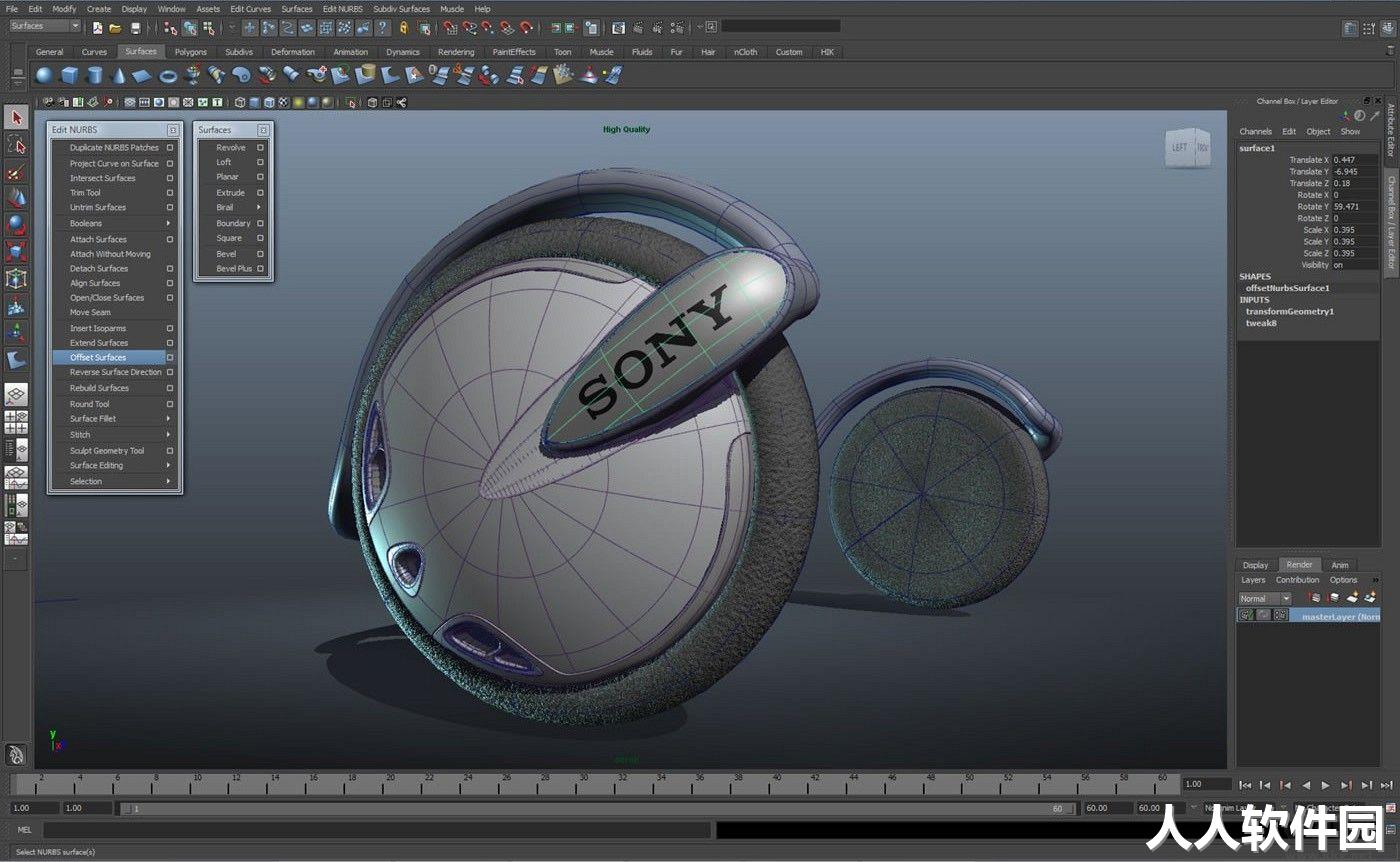
Task: Toggle wireframe on shaded display
Action: pos(269,102)
